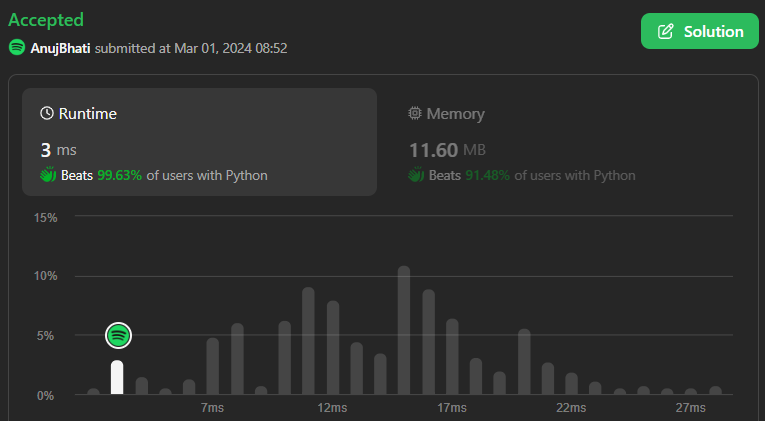
Task: Click the avatar marker above the highlighted bar
Action: pyautogui.click(x=118, y=335)
